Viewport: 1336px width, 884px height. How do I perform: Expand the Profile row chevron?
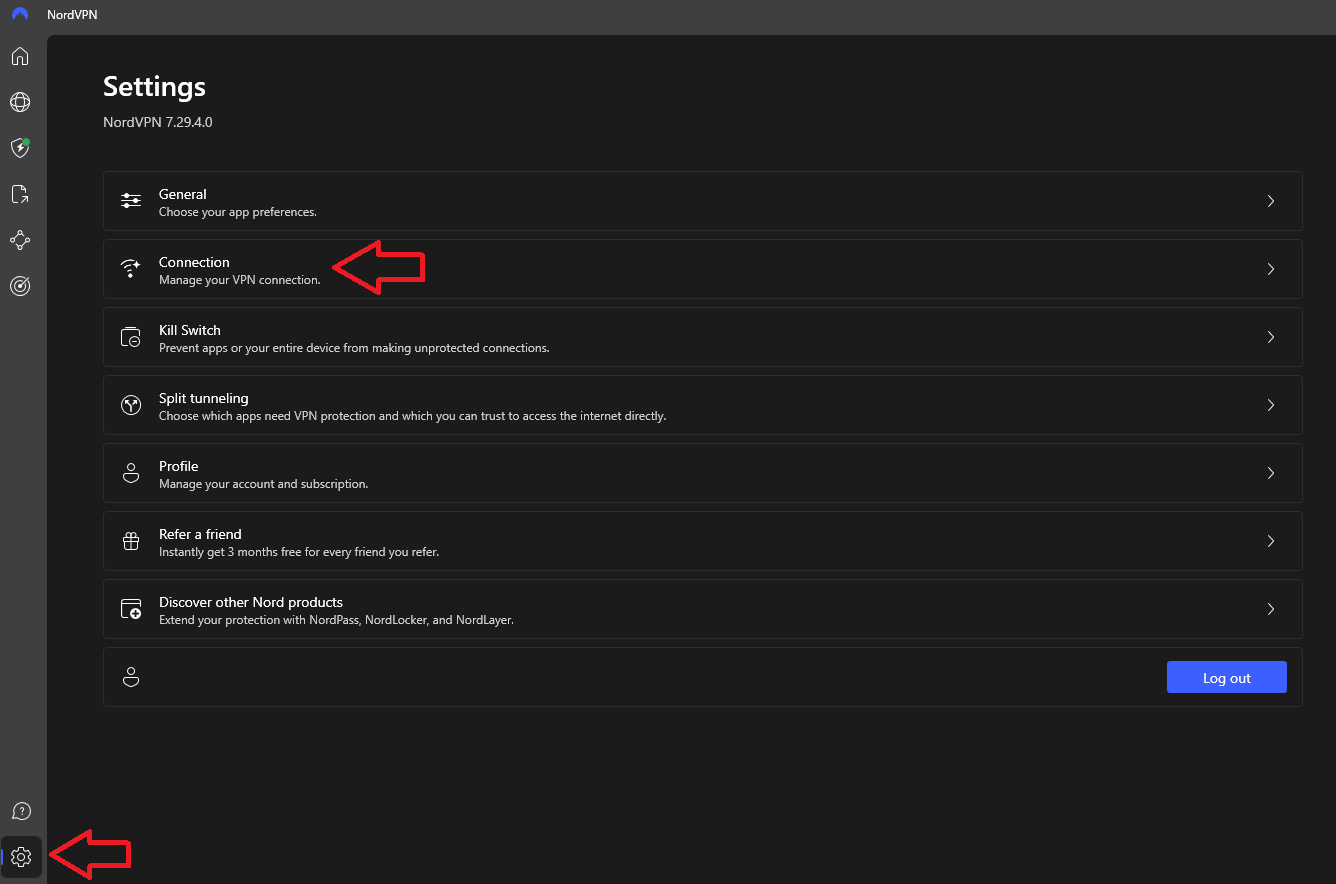[1271, 473]
